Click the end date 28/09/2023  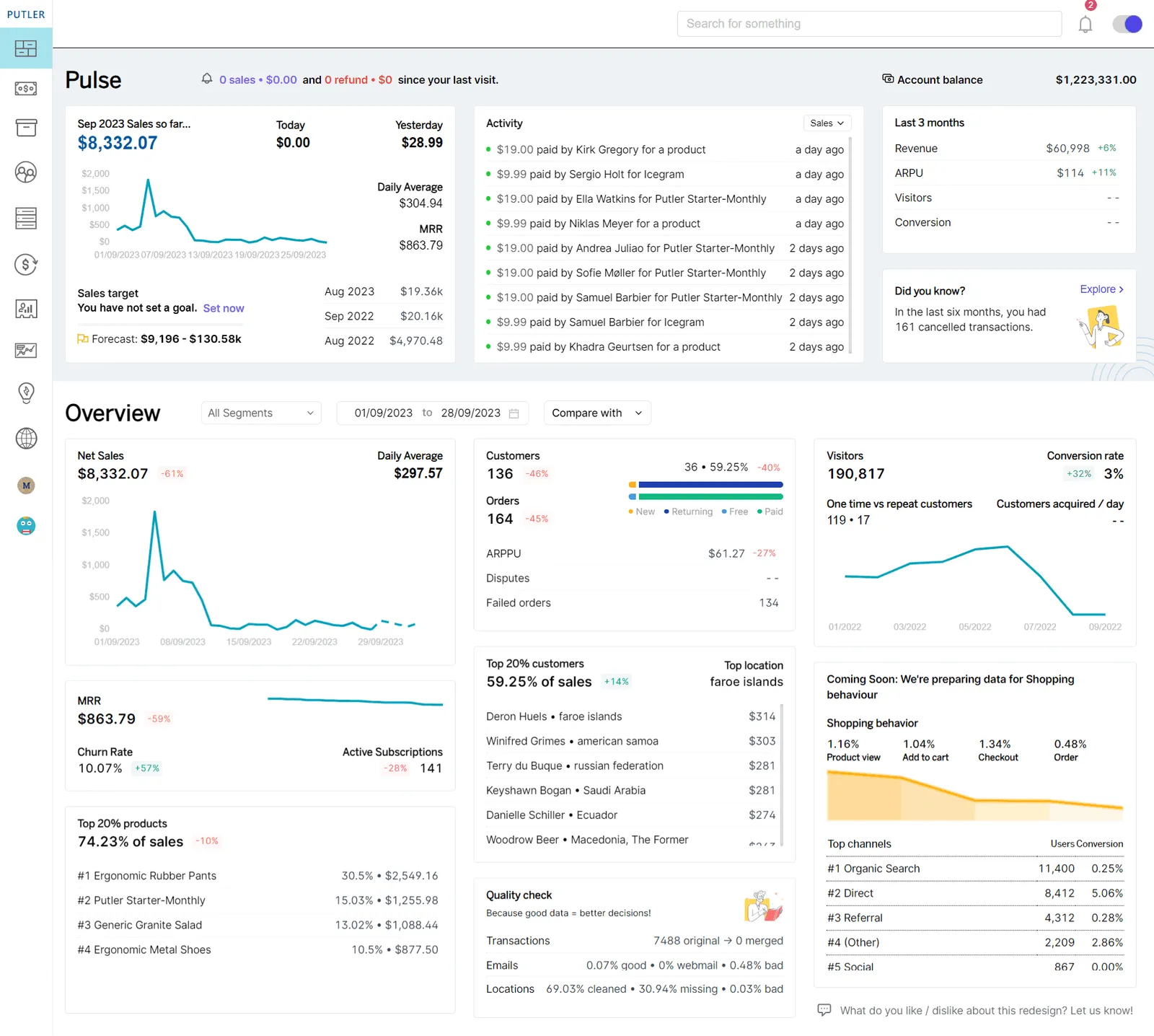pyautogui.click(x=471, y=413)
